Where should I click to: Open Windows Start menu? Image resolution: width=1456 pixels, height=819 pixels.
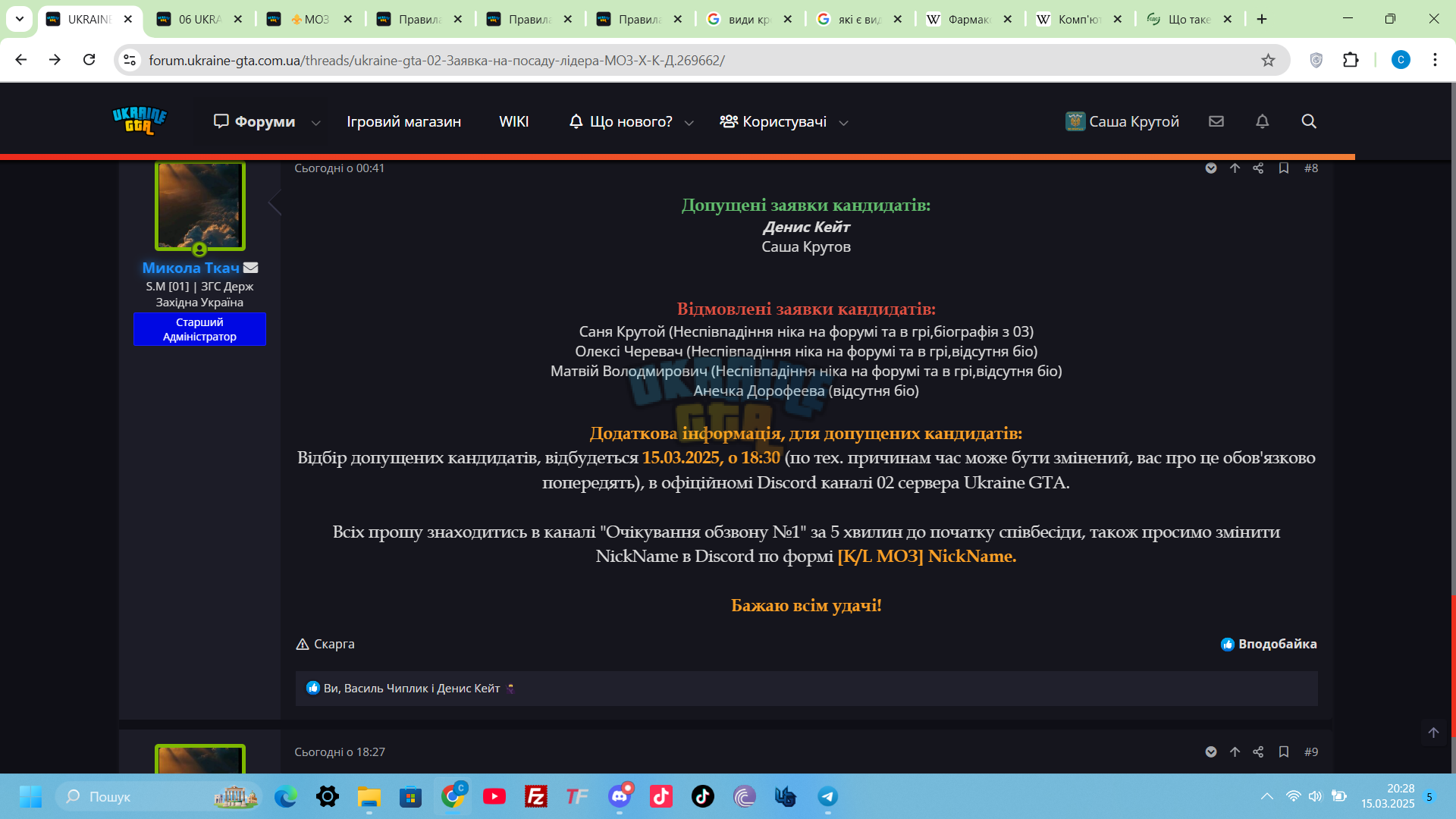pos(30,796)
